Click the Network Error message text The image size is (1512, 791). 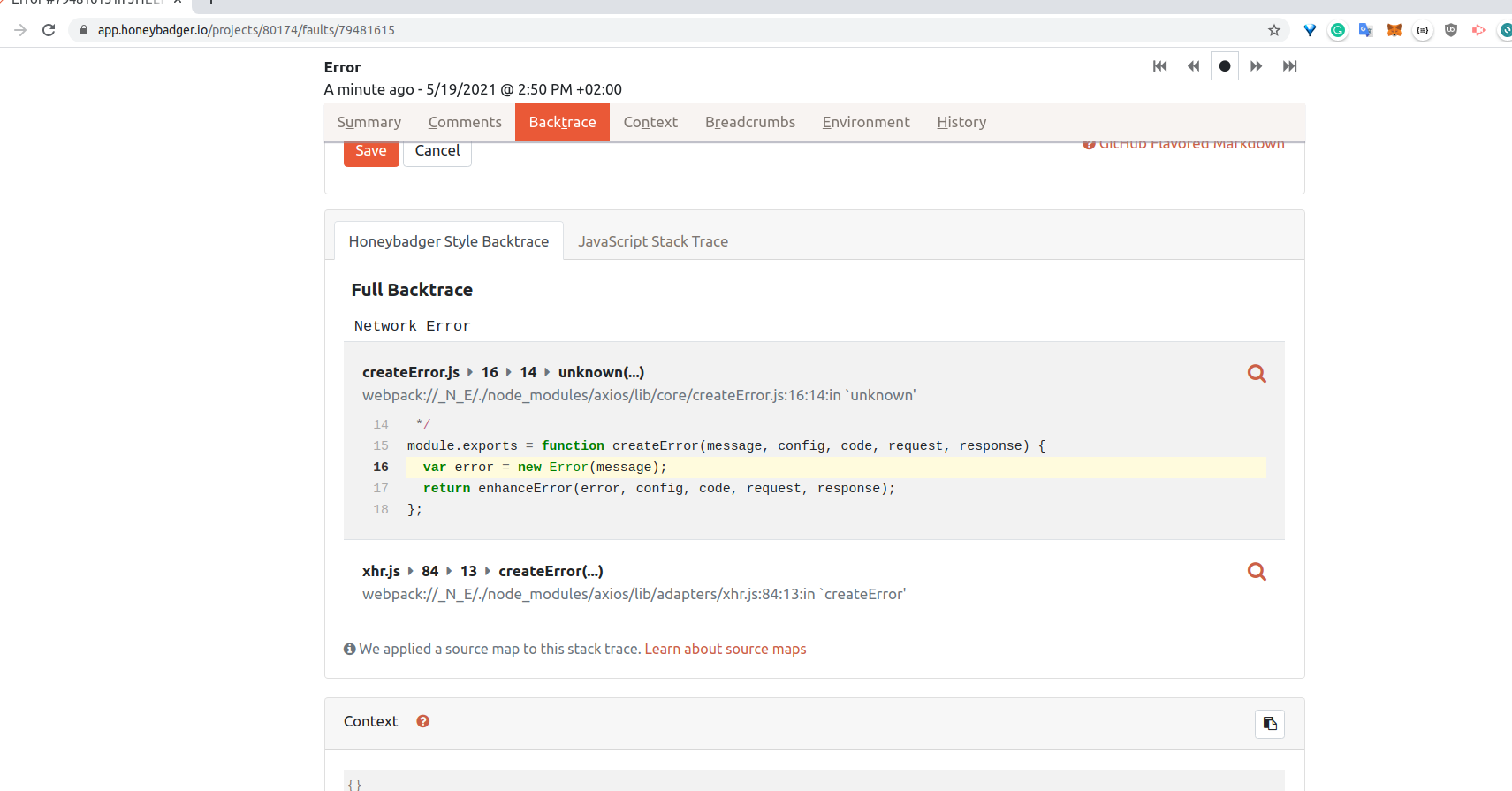[413, 326]
